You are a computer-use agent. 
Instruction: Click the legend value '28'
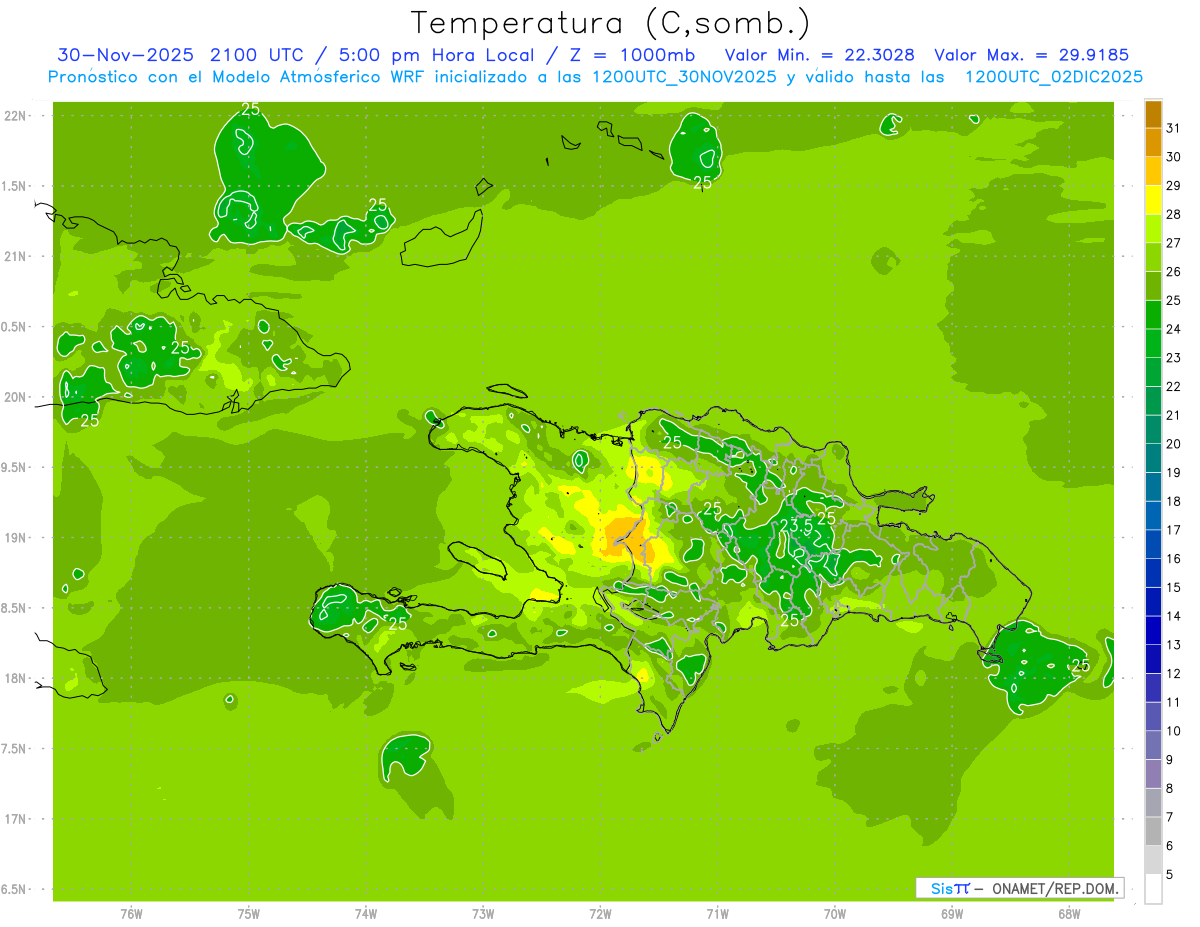1173,215
